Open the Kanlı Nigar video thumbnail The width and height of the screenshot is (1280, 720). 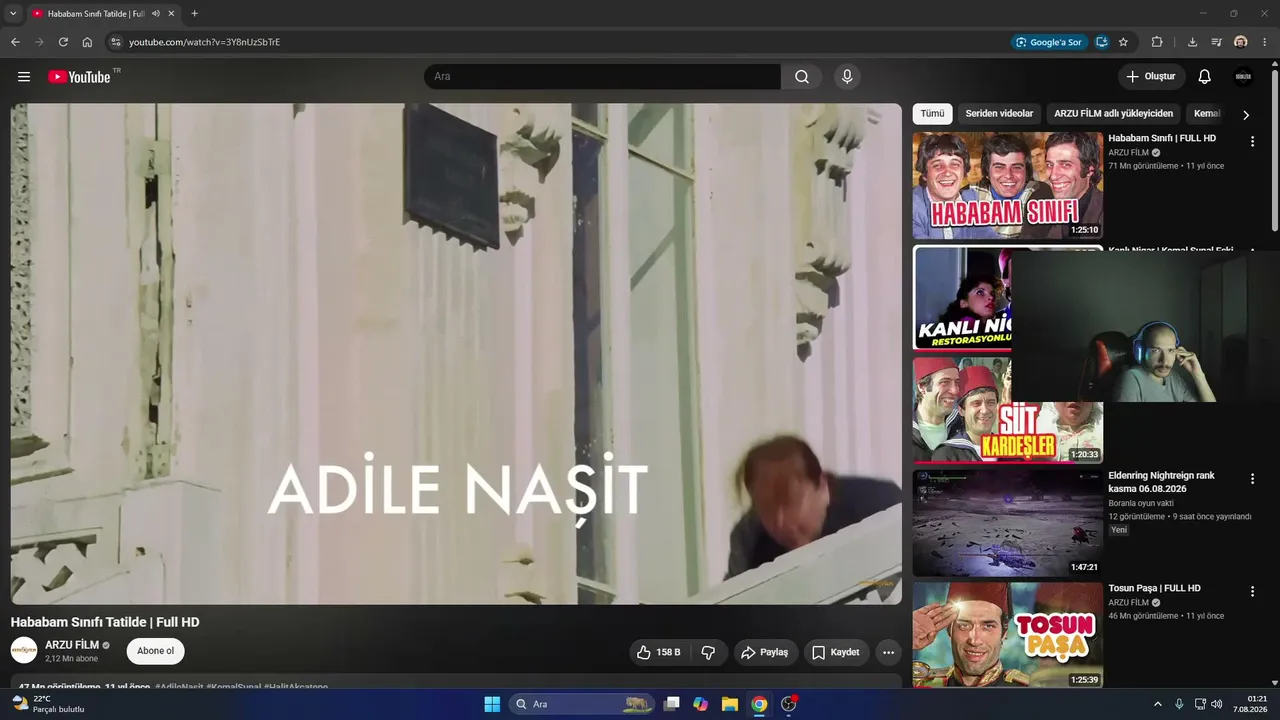[962, 298]
